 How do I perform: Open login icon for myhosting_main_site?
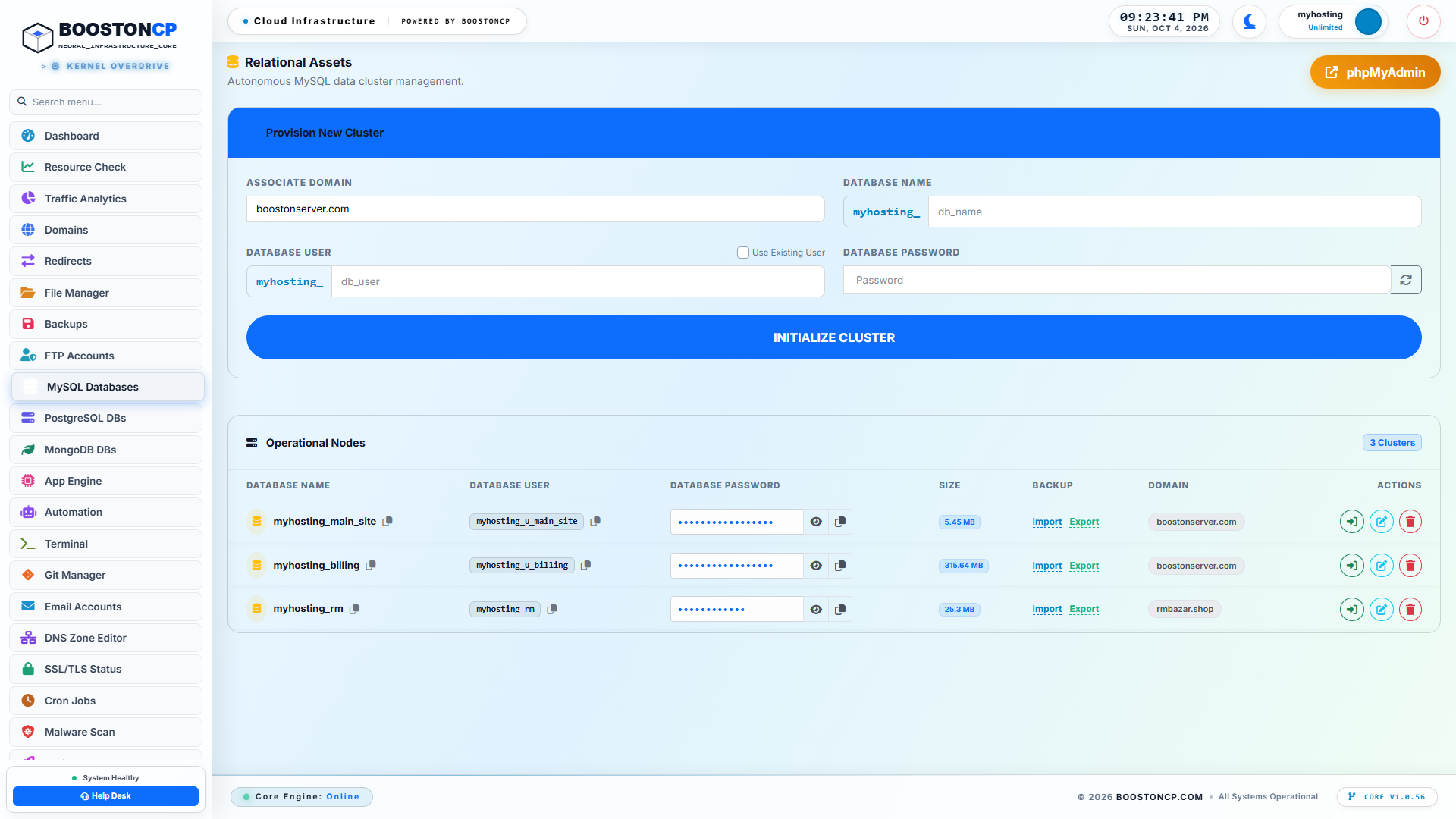pyautogui.click(x=1351, y=522)
